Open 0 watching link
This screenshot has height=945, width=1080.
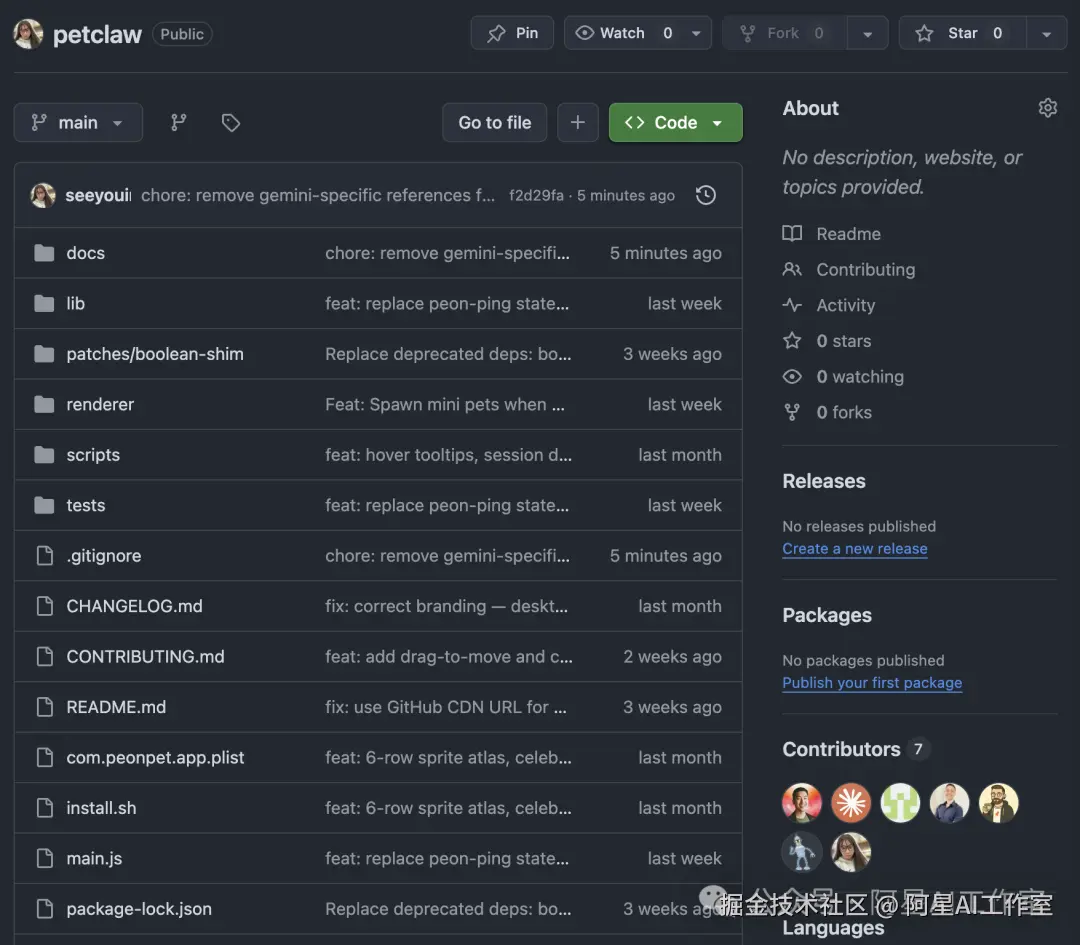[x=860, y=377]
